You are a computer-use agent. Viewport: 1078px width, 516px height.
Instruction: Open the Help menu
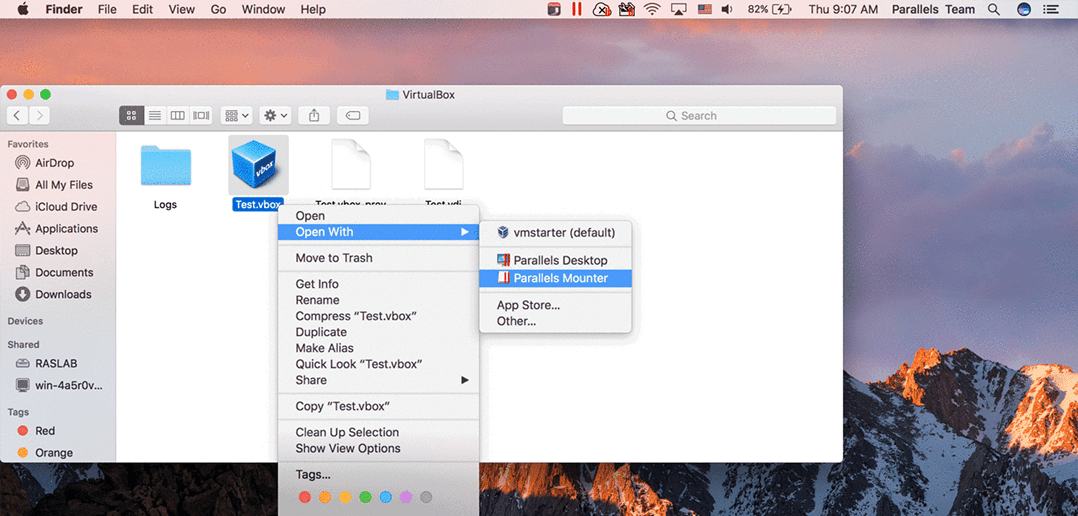point(314,10)
